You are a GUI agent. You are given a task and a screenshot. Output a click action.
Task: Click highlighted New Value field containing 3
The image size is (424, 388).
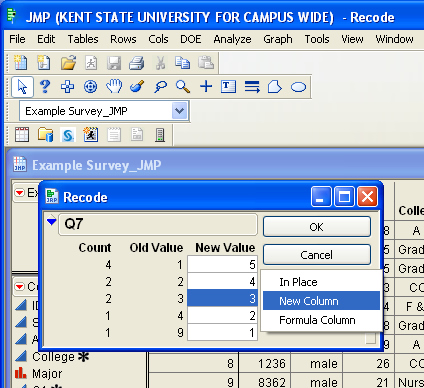pos(222,298)
